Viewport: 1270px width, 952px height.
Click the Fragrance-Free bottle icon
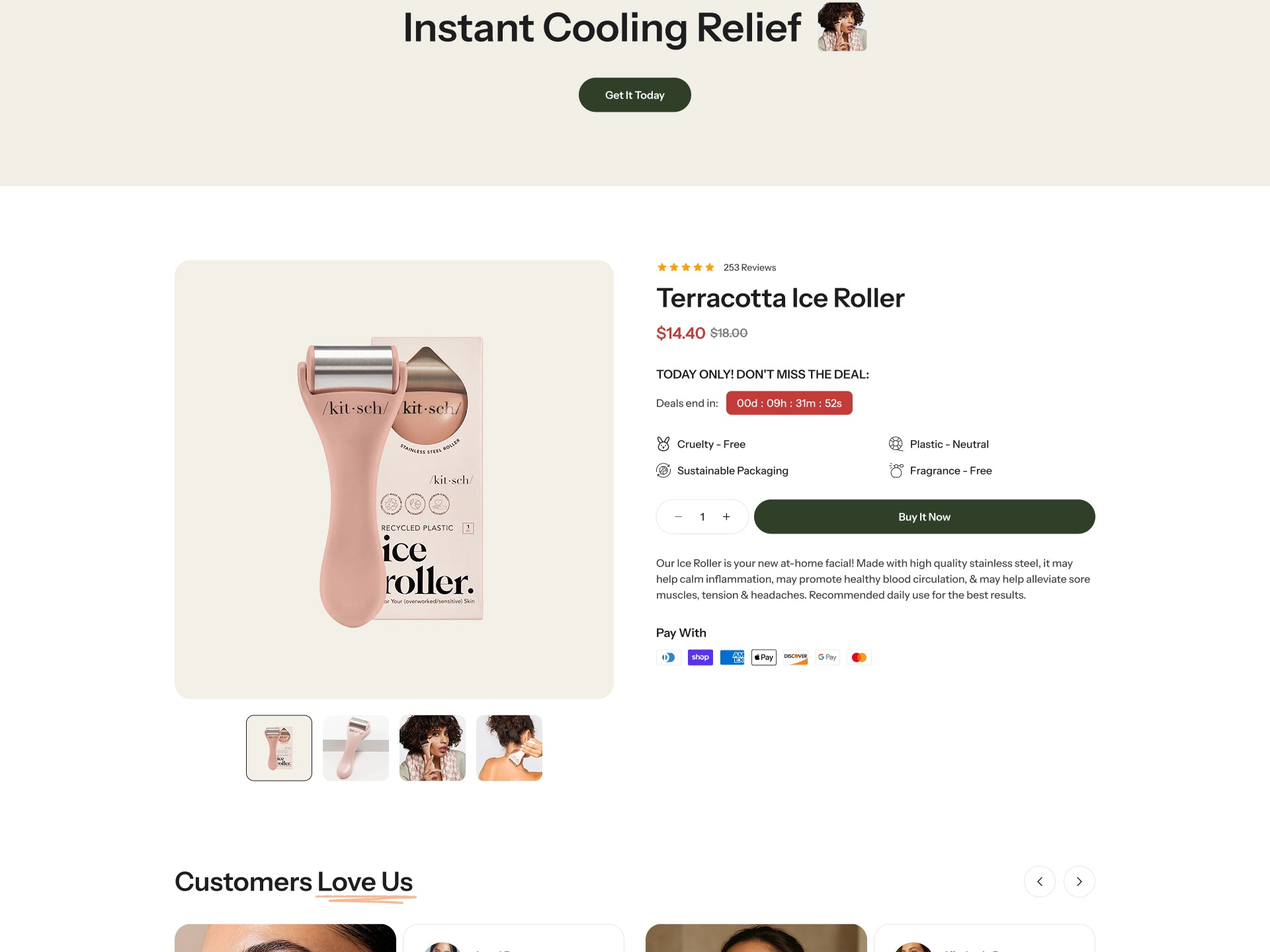pos(896,471)
